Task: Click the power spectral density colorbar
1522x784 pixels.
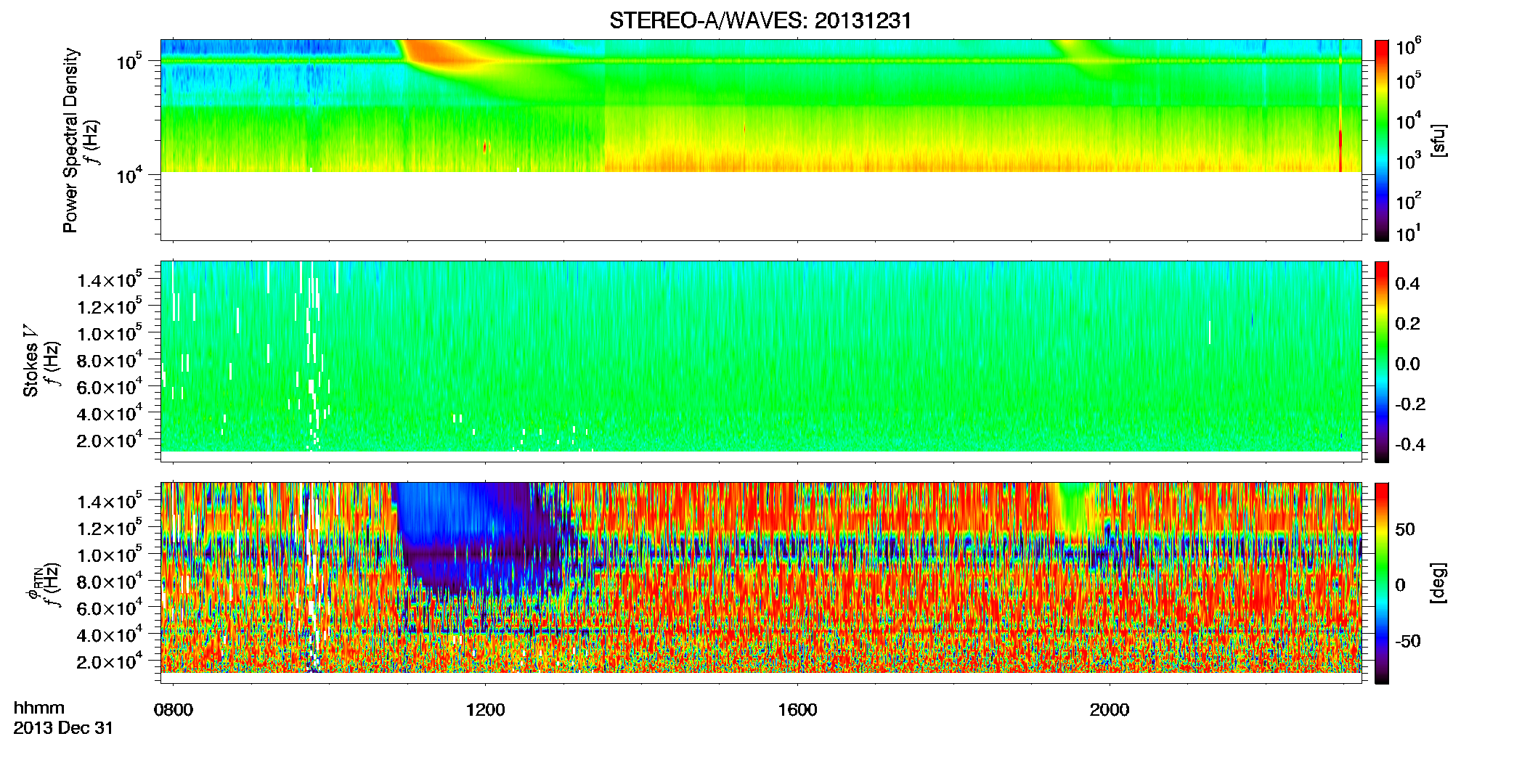Action: pyautogui.click(x=1382, y=140)
